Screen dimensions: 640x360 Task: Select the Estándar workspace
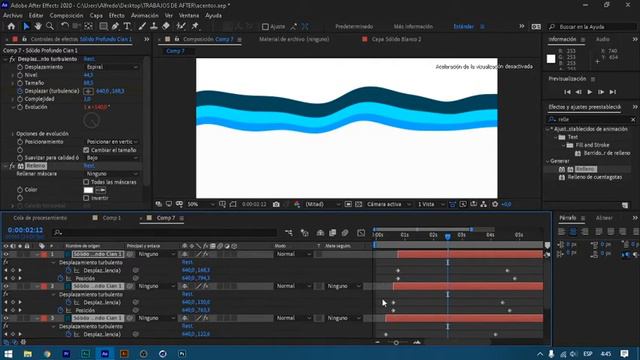464,27
